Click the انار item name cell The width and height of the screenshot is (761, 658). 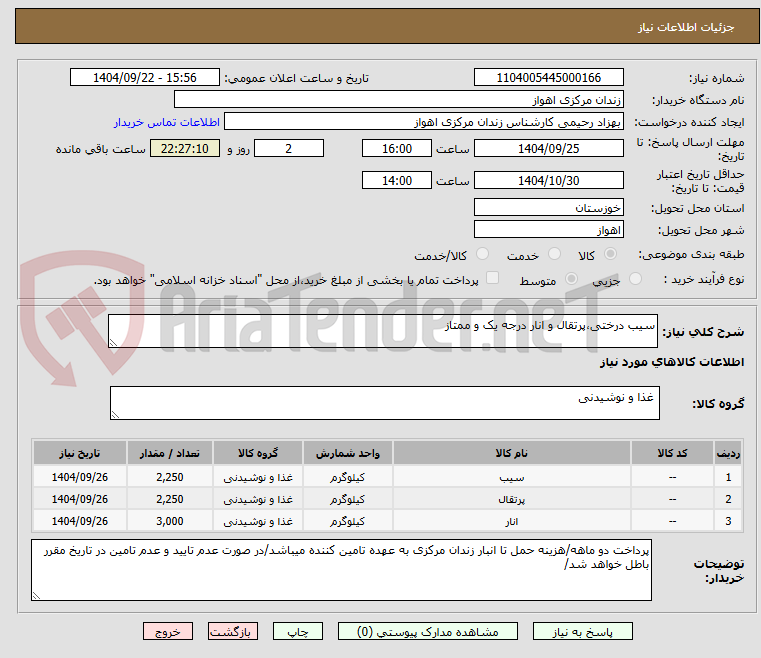click(x=512, y=521)
